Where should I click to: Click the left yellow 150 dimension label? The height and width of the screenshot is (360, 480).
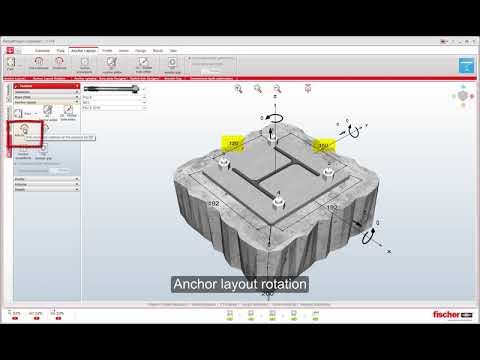point(233,143)
